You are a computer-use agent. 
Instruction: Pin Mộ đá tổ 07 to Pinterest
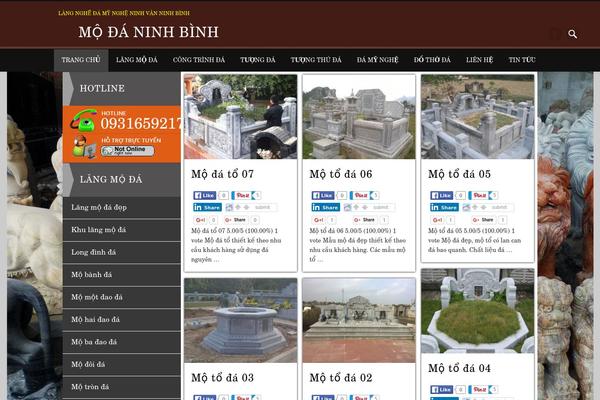pos(242,195)
